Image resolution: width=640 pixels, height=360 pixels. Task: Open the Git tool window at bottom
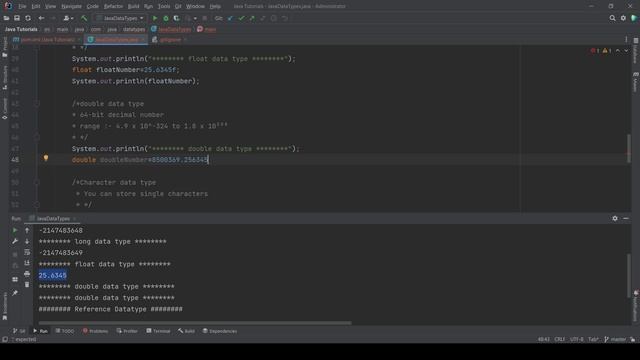coord(19,331)
